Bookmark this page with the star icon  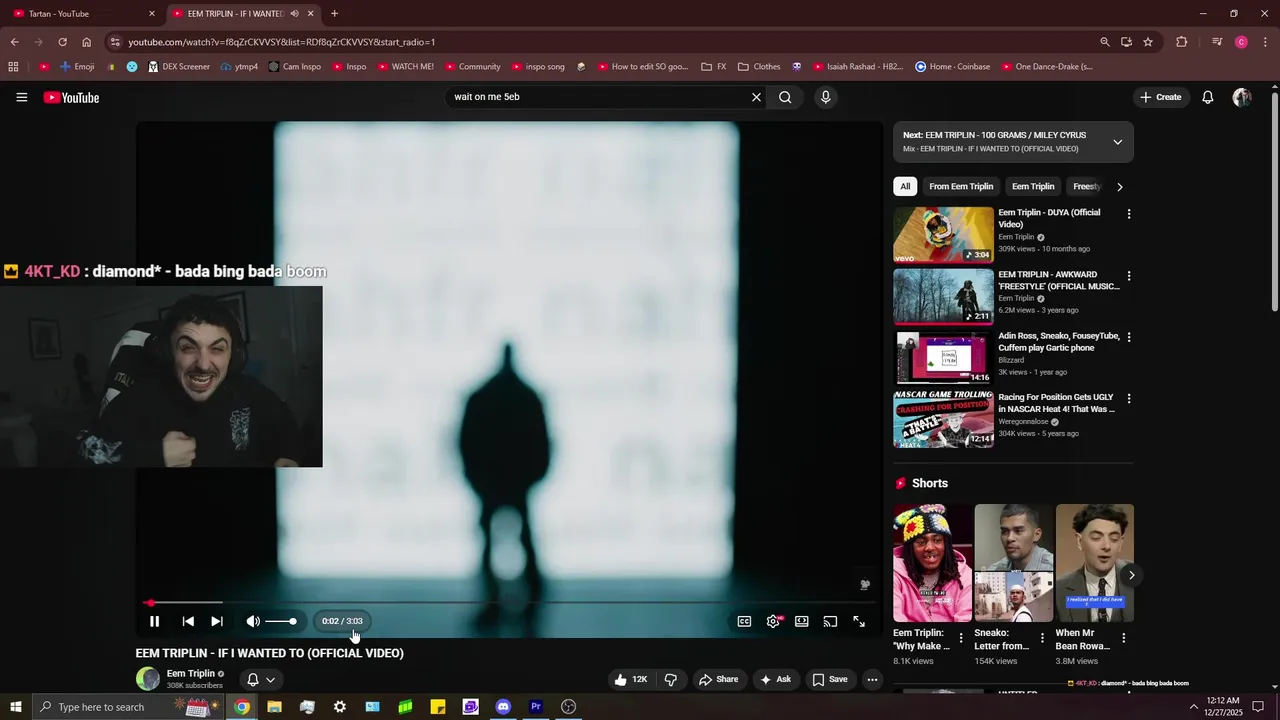pos(1148,42)
